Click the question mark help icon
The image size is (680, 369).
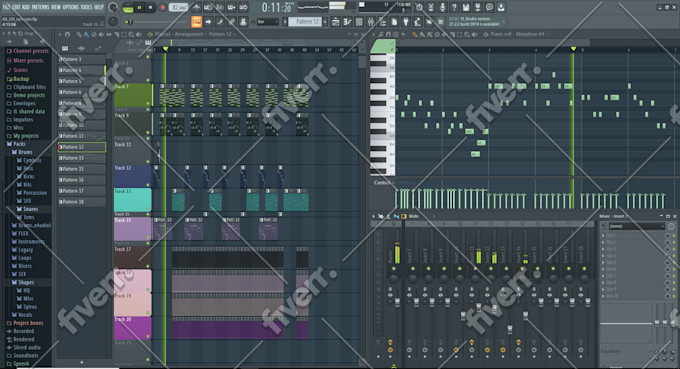(454, 7)
